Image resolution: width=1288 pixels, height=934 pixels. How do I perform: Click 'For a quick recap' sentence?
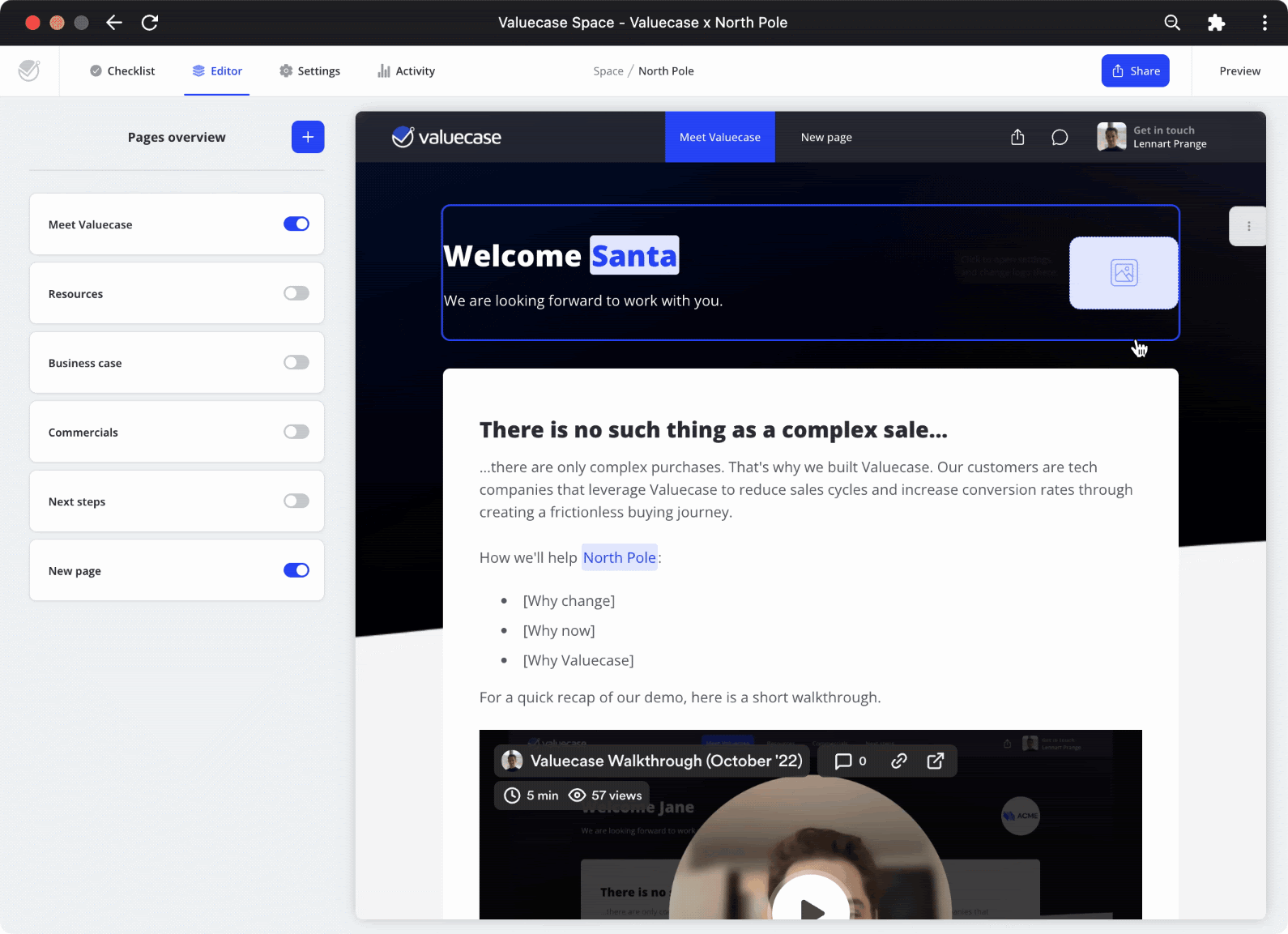pos(680,697)
